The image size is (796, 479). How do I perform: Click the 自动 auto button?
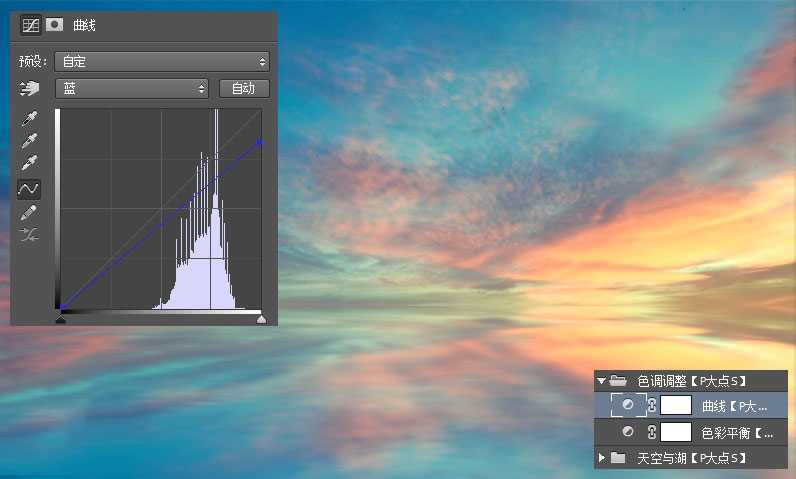243,89
